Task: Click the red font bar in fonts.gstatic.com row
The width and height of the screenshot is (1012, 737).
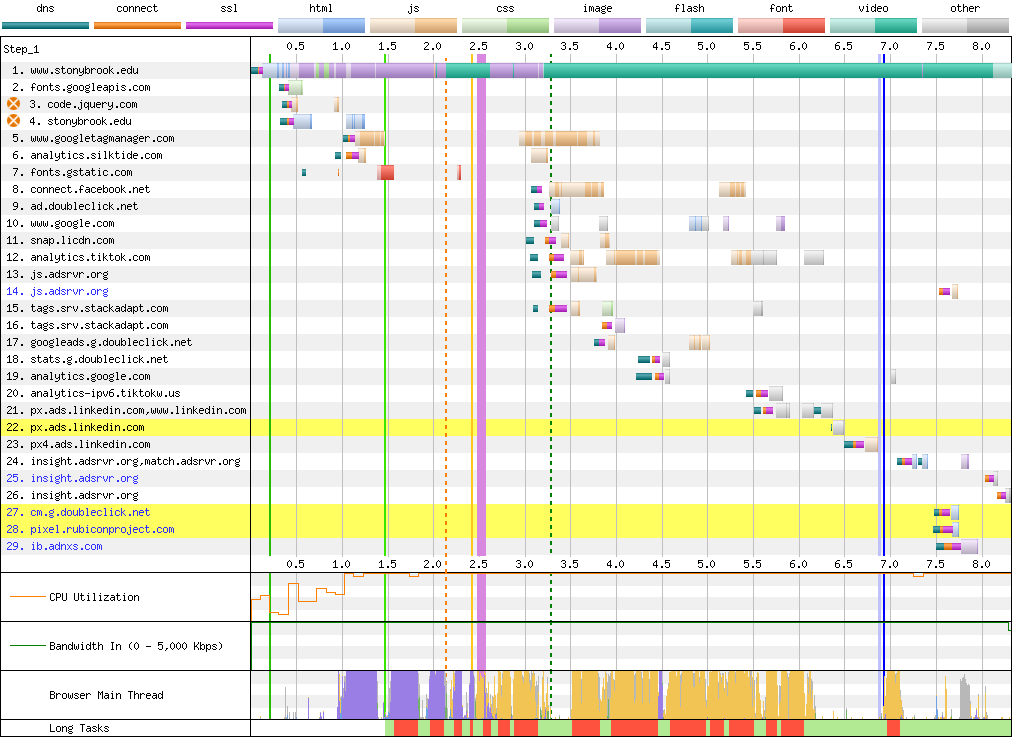Action: click(386, 172)
